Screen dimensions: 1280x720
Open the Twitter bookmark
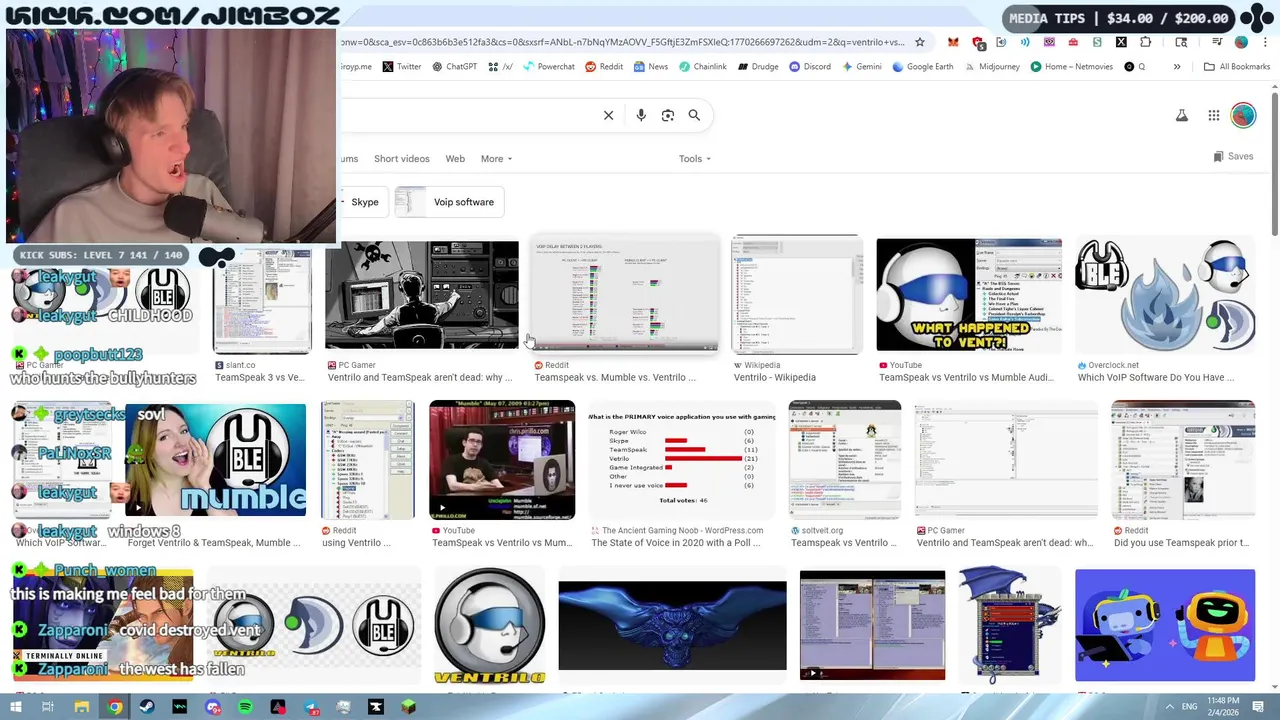[x=402, y=67]
